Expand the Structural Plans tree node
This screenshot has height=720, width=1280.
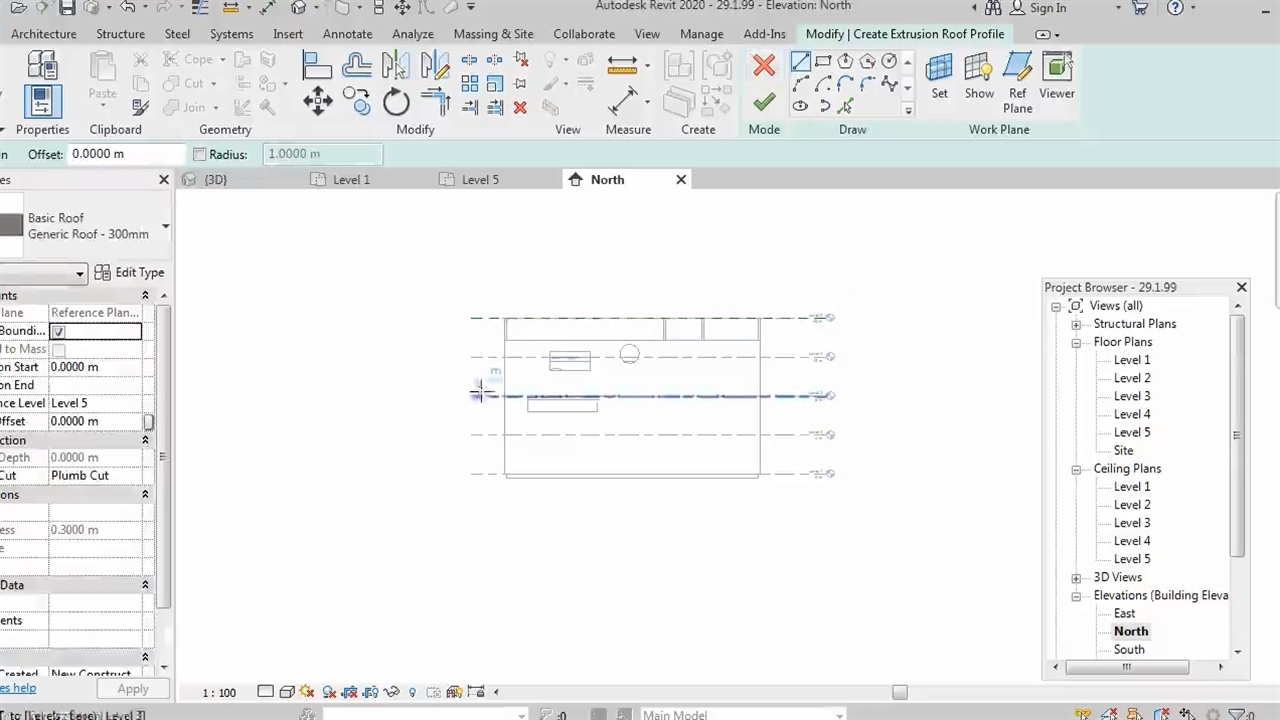pyautogui.click(x=1076, y=325)
